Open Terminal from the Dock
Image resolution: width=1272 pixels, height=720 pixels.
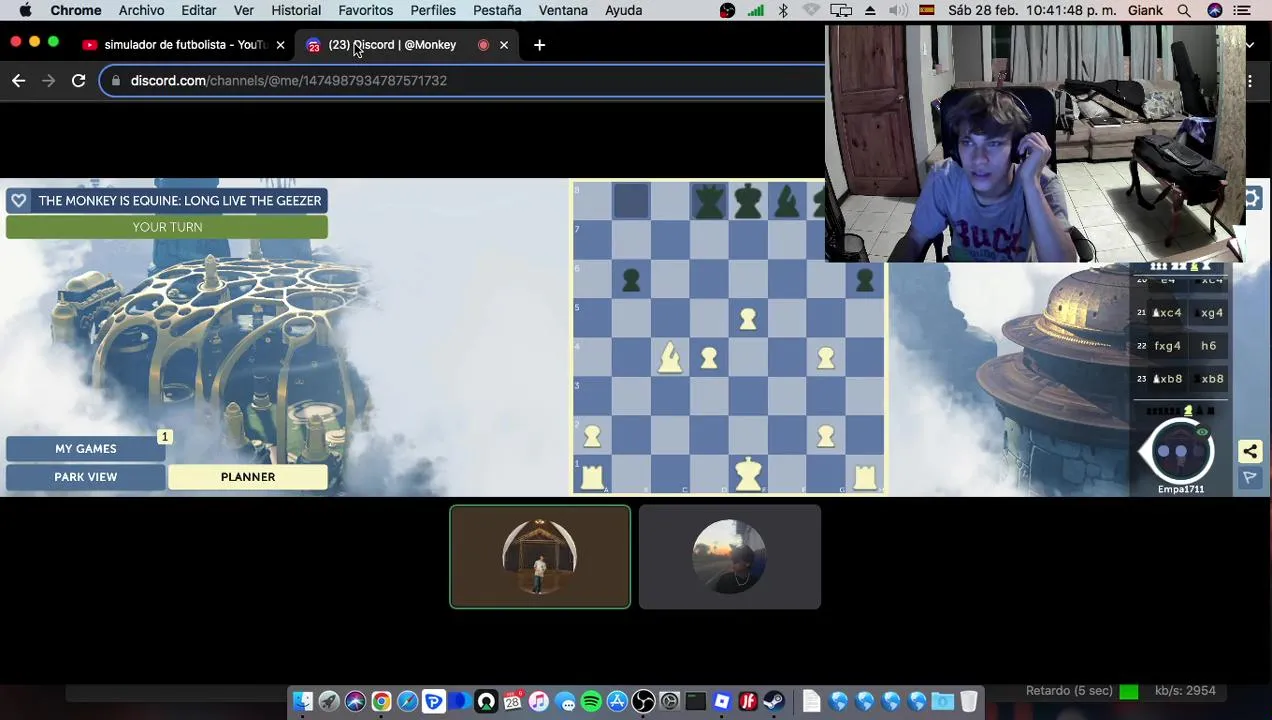[695, 702]
